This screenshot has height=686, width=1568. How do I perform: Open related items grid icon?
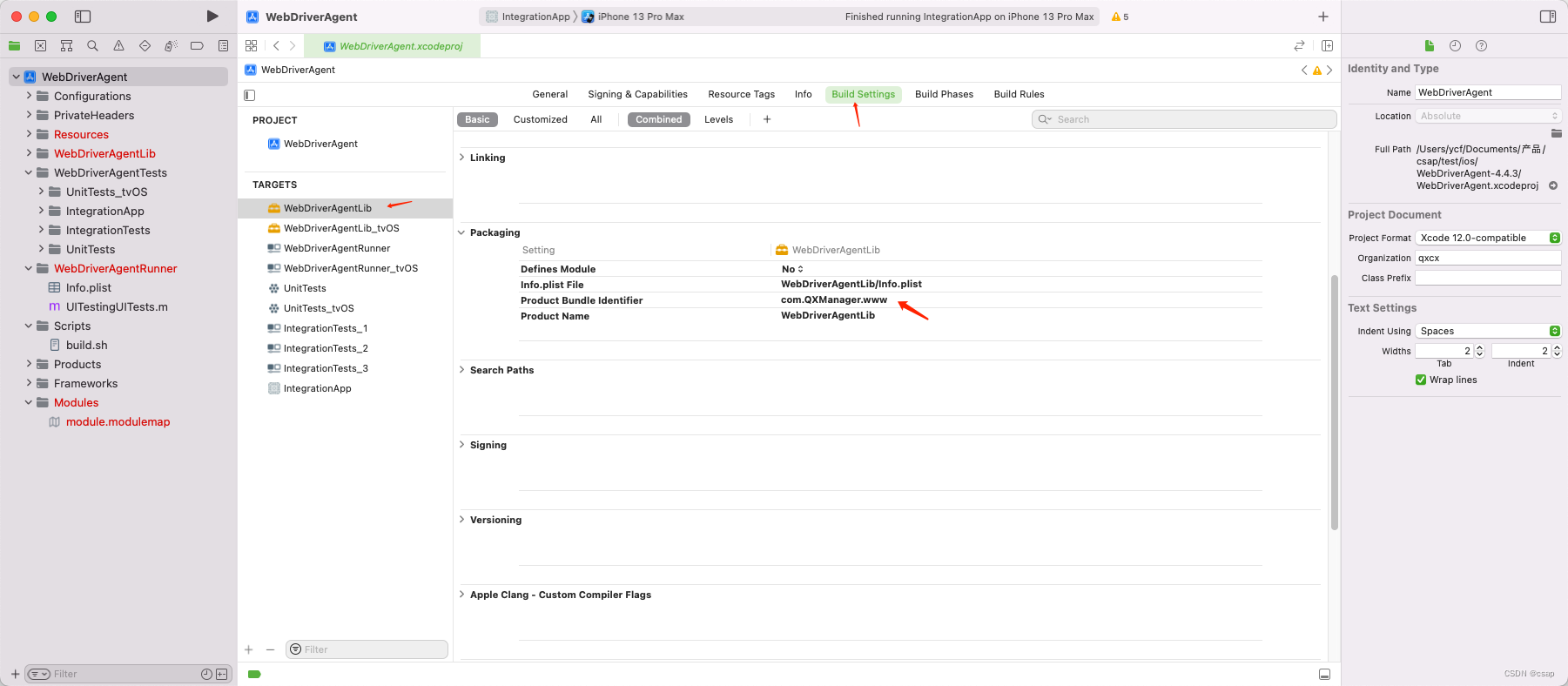[252, 45]
